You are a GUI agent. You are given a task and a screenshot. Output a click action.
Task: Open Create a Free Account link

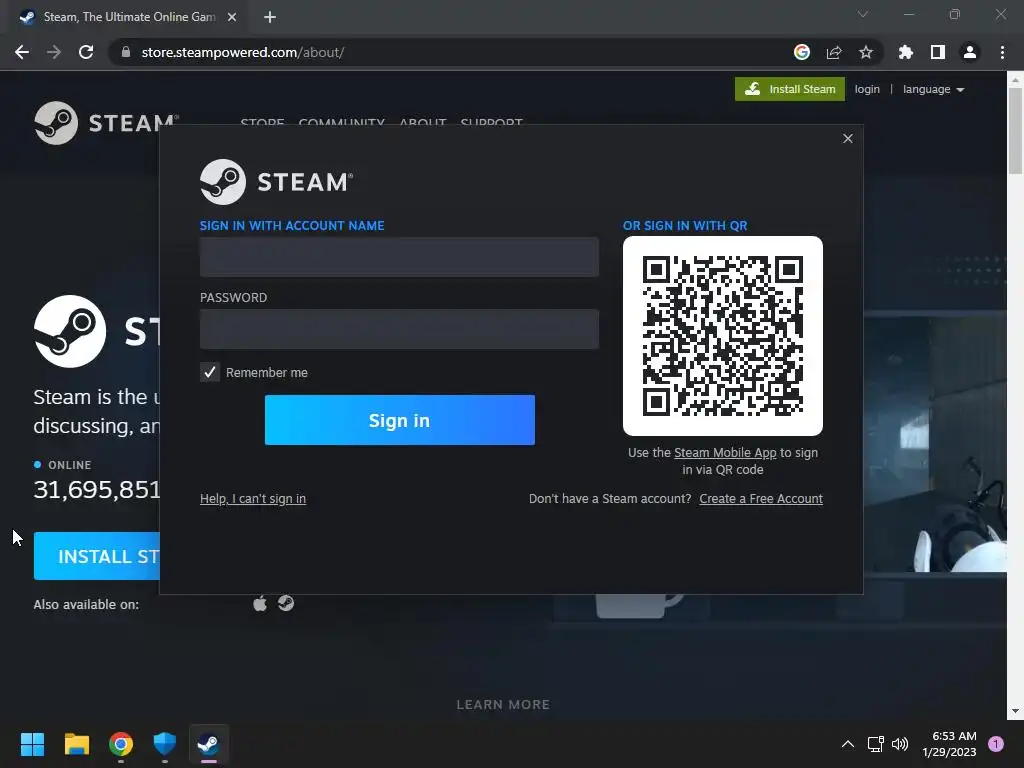tap(761, 498)
